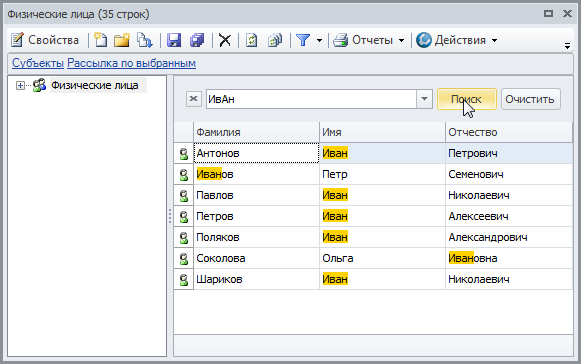
Task: Click the refresh all icon
Action: (275, 40)
